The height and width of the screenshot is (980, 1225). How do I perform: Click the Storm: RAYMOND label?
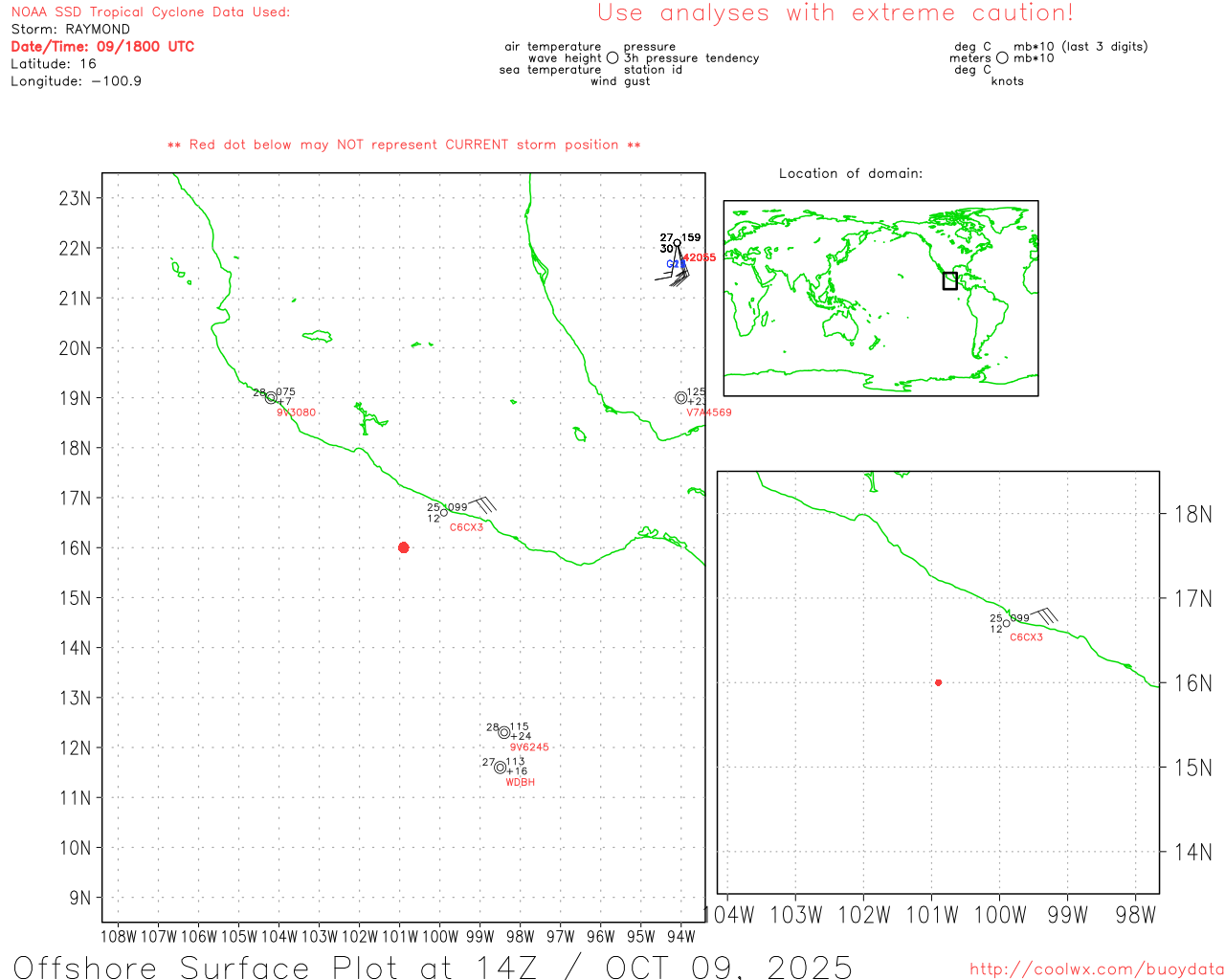pos(70,29)
